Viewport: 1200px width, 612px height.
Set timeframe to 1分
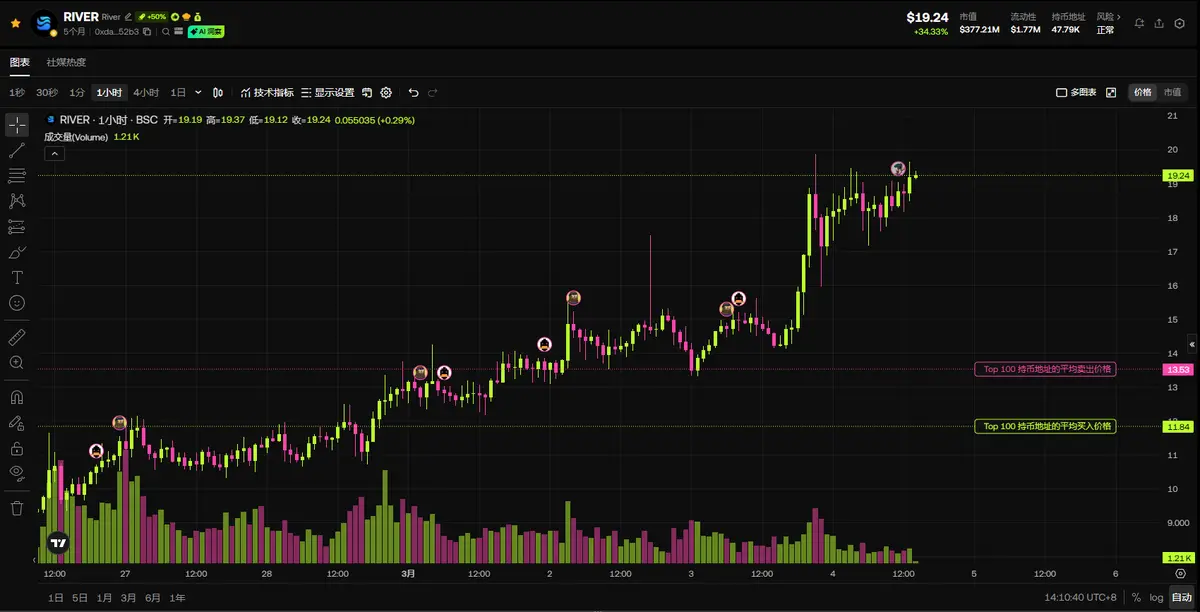pos(77,92)
